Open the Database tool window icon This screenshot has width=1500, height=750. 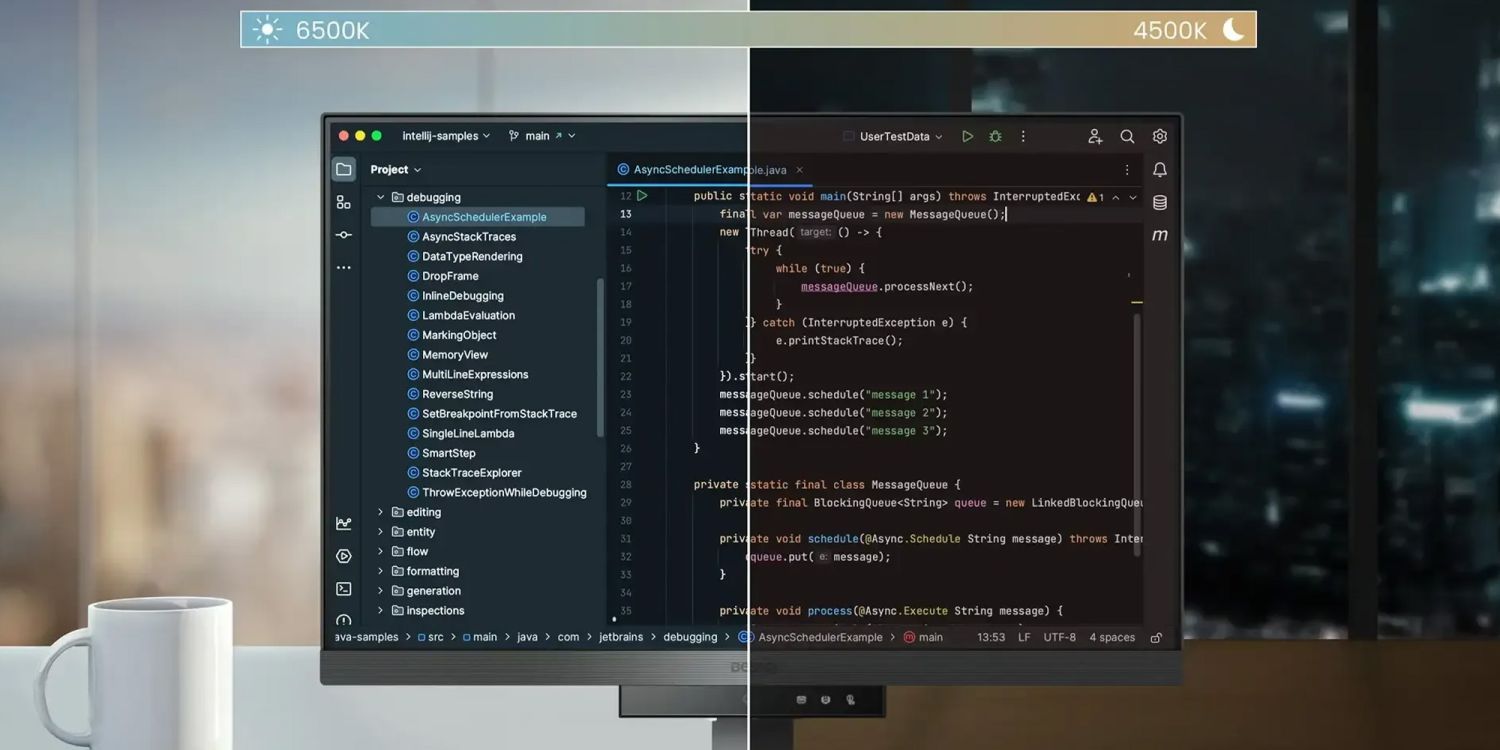click(1160, 203)
